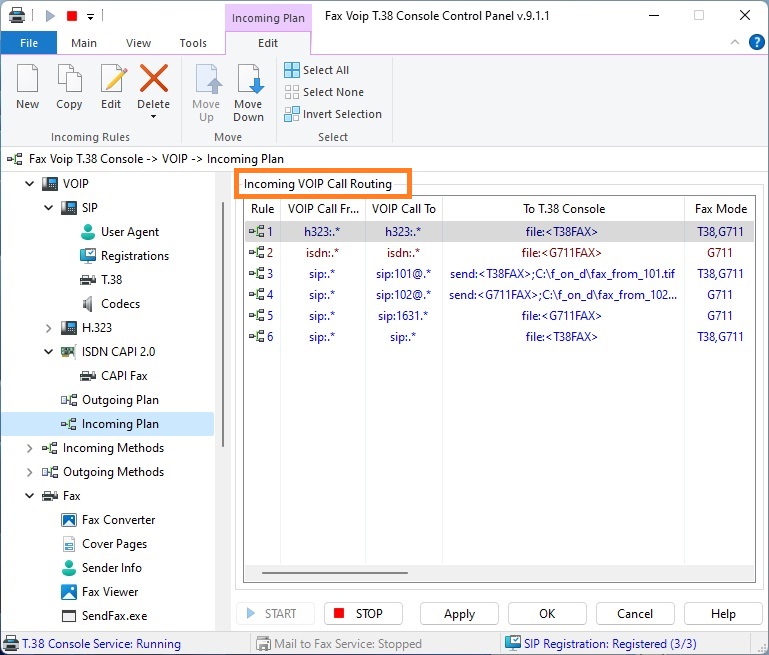Switch to the Tools ribbon tab
The width and height of the screenshot is (769, 655).
pyautogui.click(x=193, y=43)
